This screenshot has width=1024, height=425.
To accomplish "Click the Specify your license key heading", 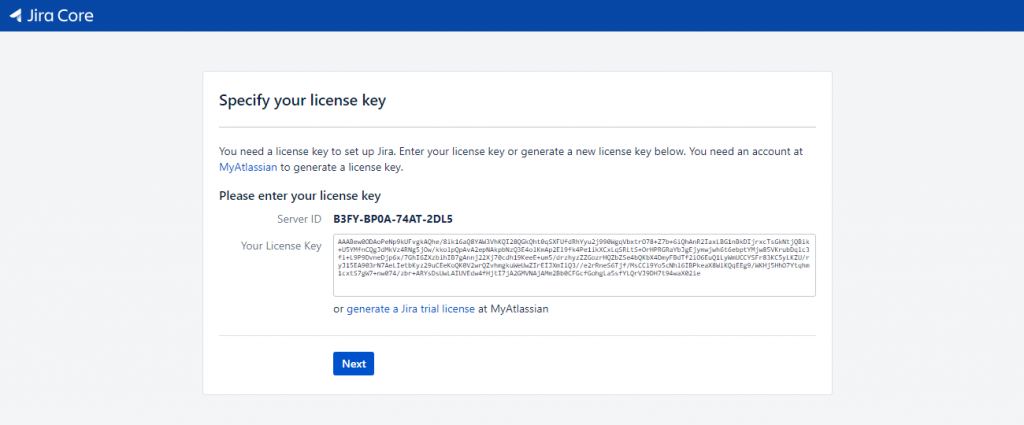I will click(302, 101).
